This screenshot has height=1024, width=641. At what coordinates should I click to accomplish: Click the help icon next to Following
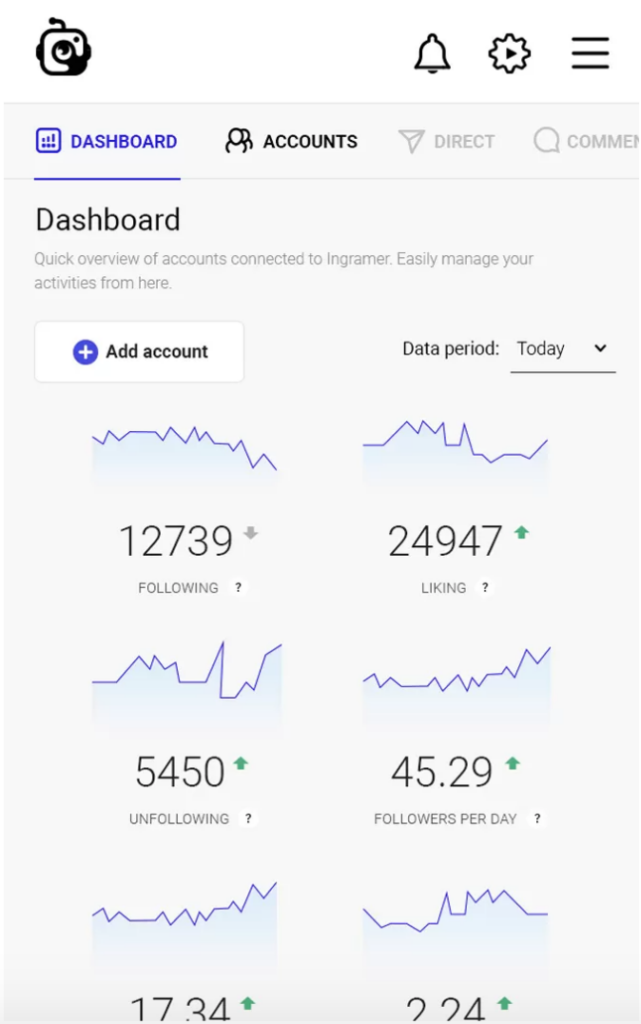pyautogui.click(x=238, y=588)
